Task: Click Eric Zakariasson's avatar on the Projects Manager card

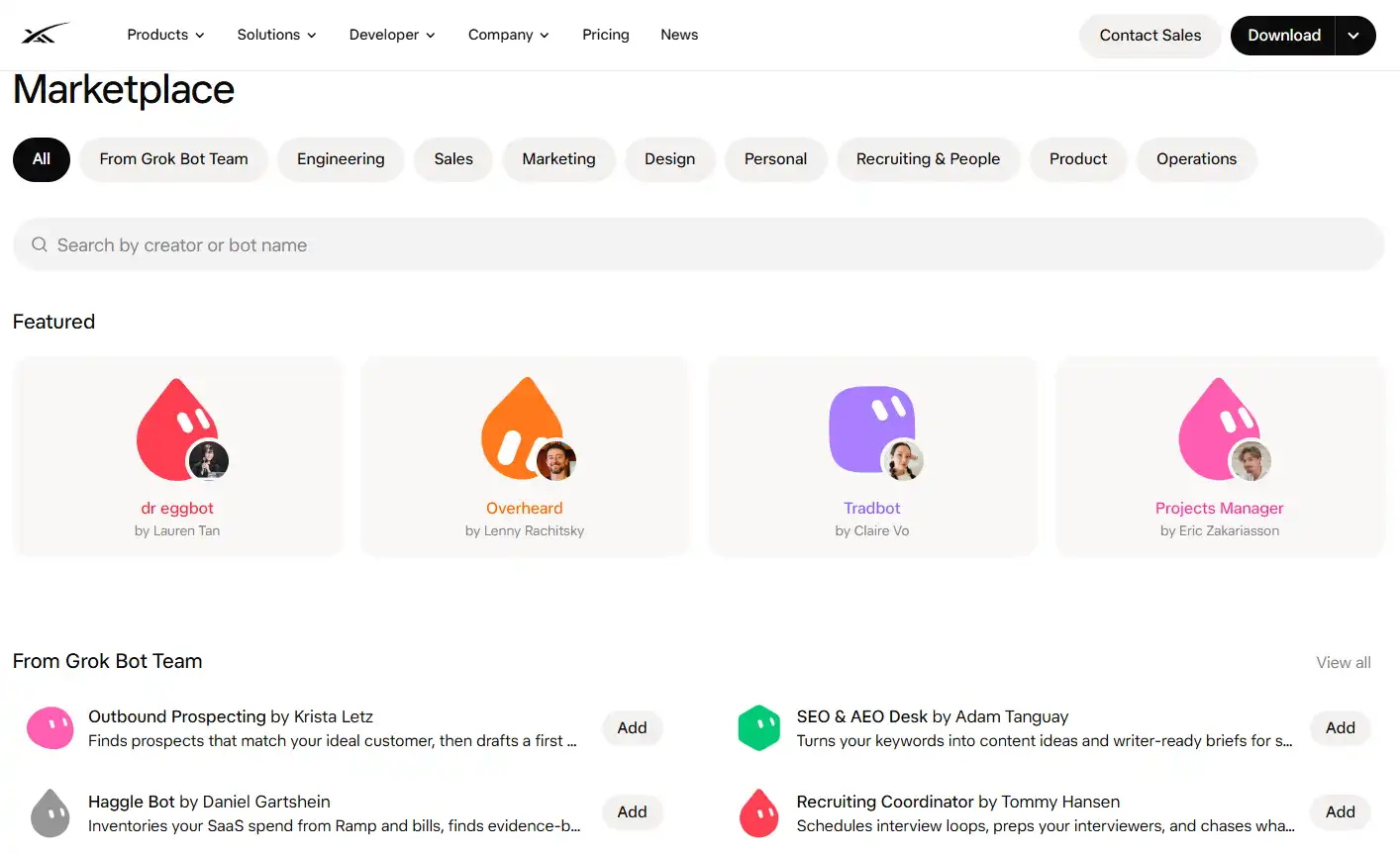Action: 1250,460
